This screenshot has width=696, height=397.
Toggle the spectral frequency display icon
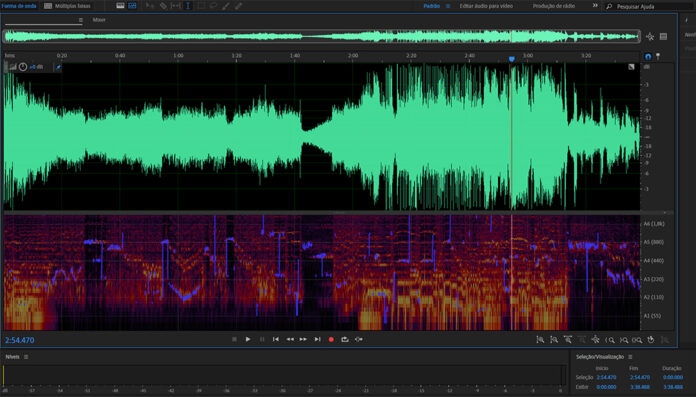coord(120,6)
